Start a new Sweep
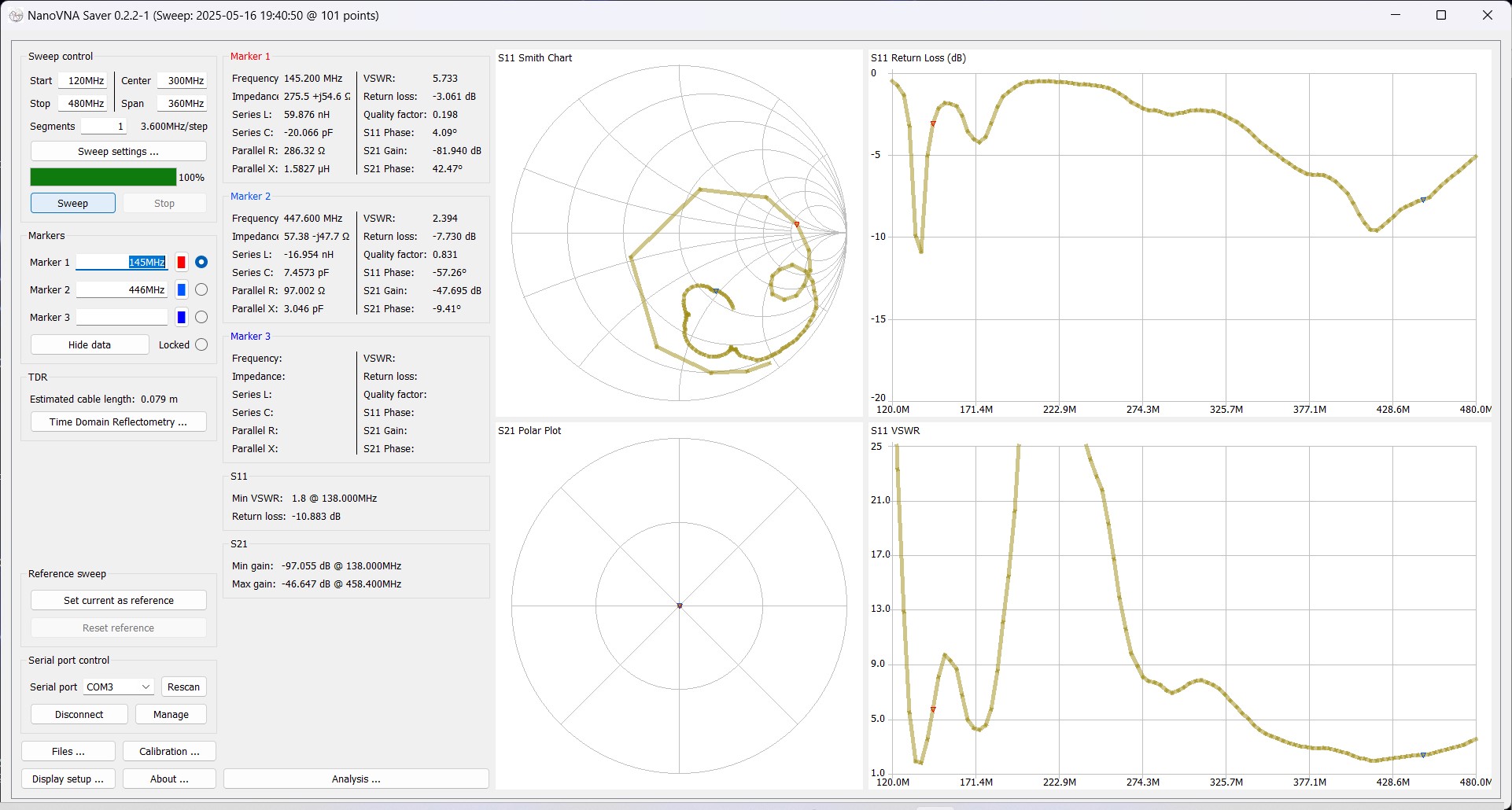Screen dimensions: 1512x810 (72, 203)
